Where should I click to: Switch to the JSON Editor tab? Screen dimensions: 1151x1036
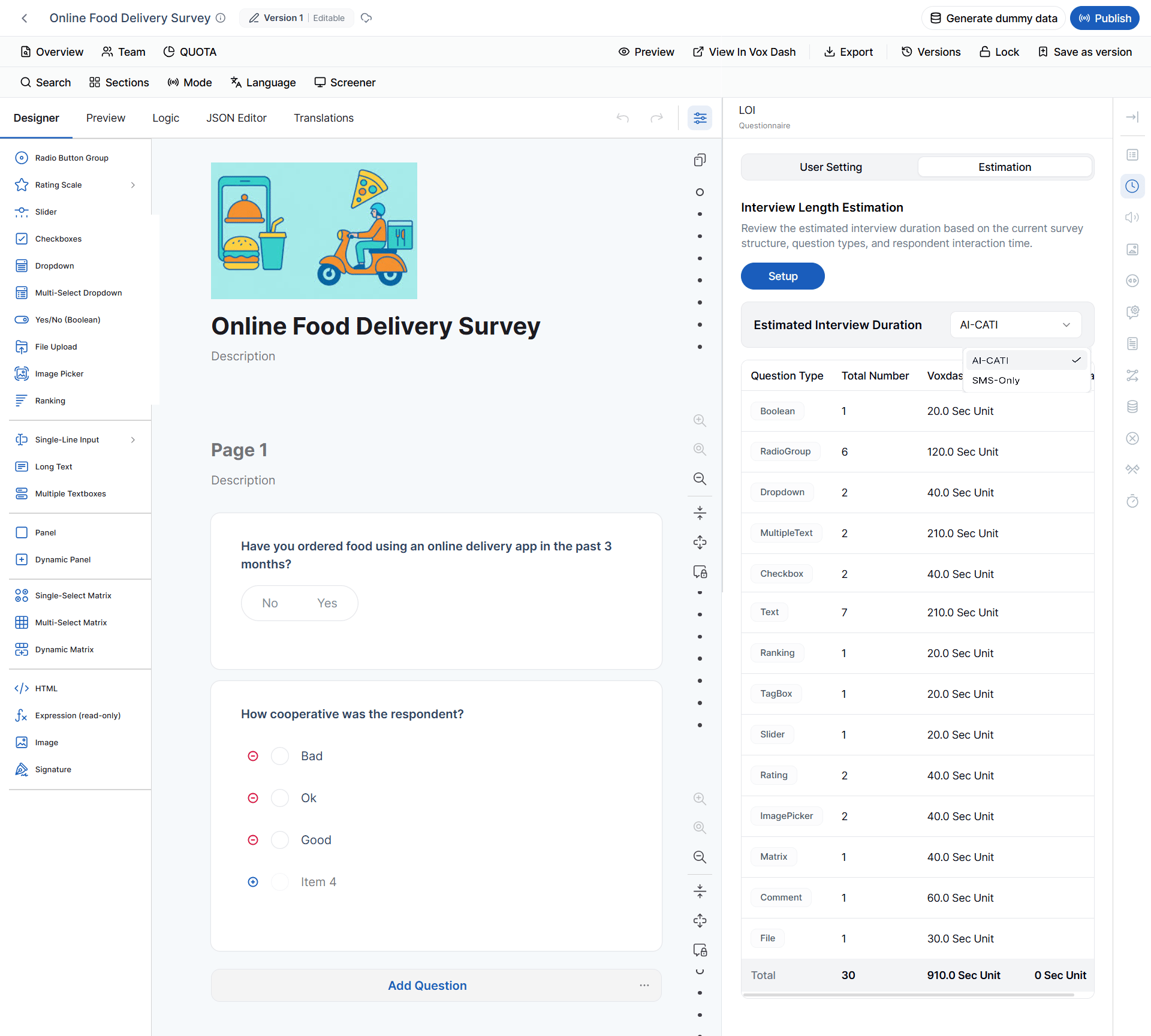[236, 118]
